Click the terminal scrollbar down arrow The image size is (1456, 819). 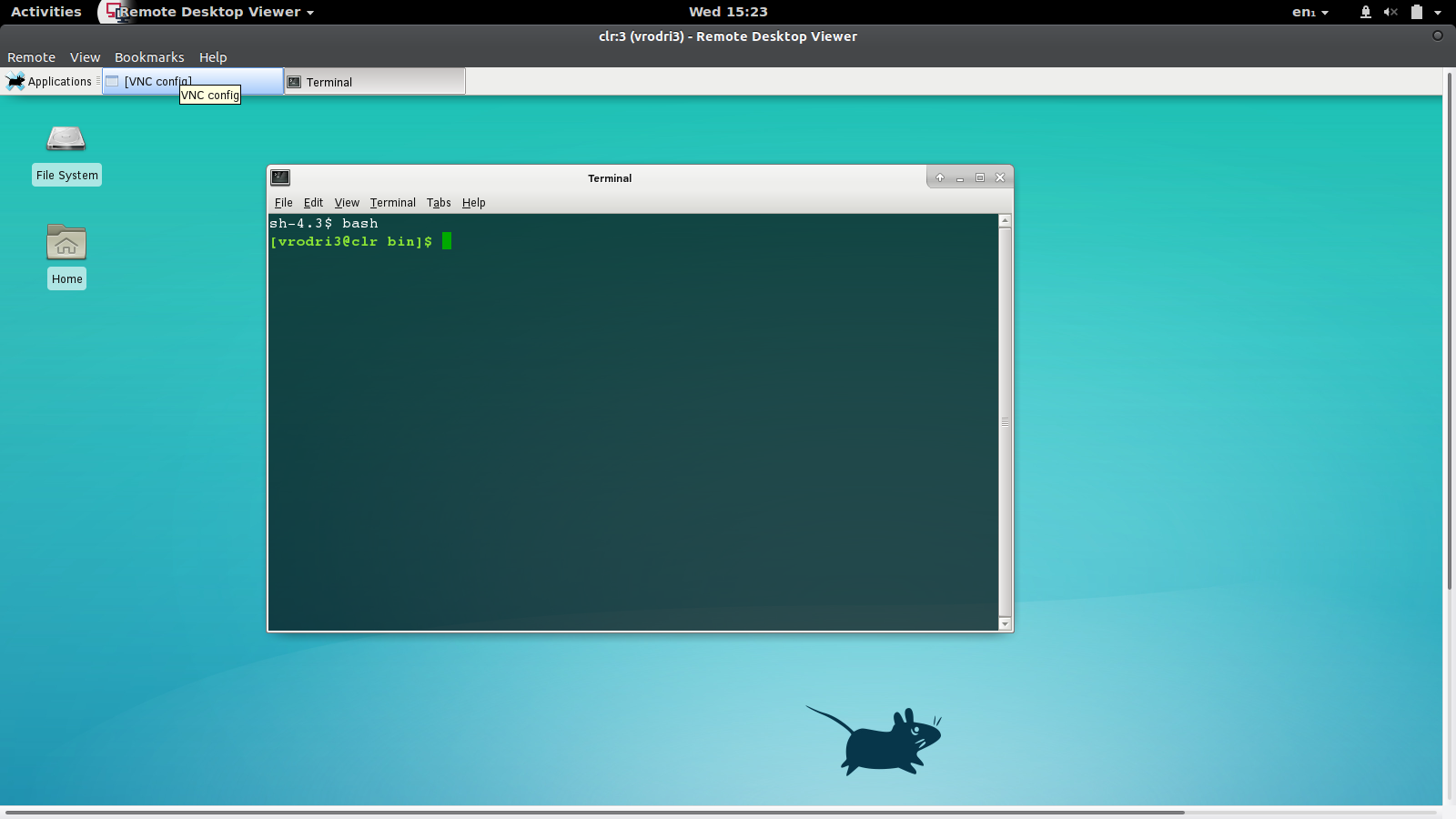1005,623
